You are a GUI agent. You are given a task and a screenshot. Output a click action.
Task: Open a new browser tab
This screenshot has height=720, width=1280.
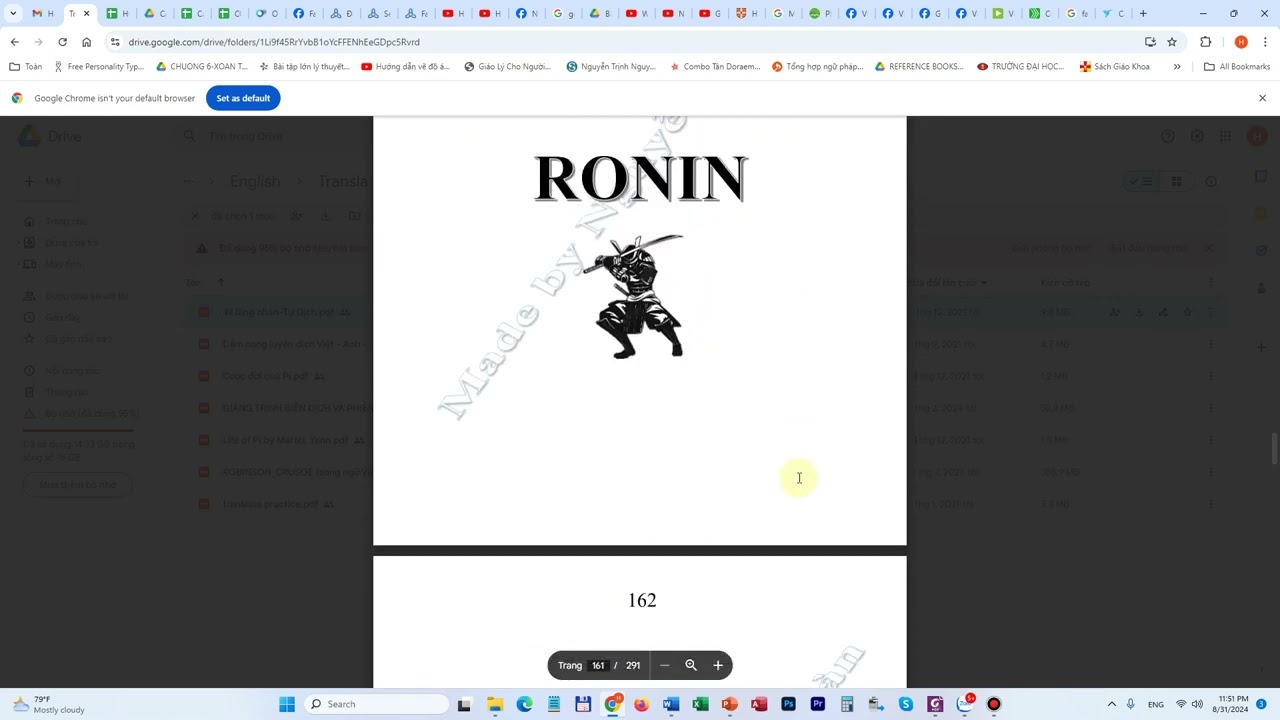click(1143, 13)
